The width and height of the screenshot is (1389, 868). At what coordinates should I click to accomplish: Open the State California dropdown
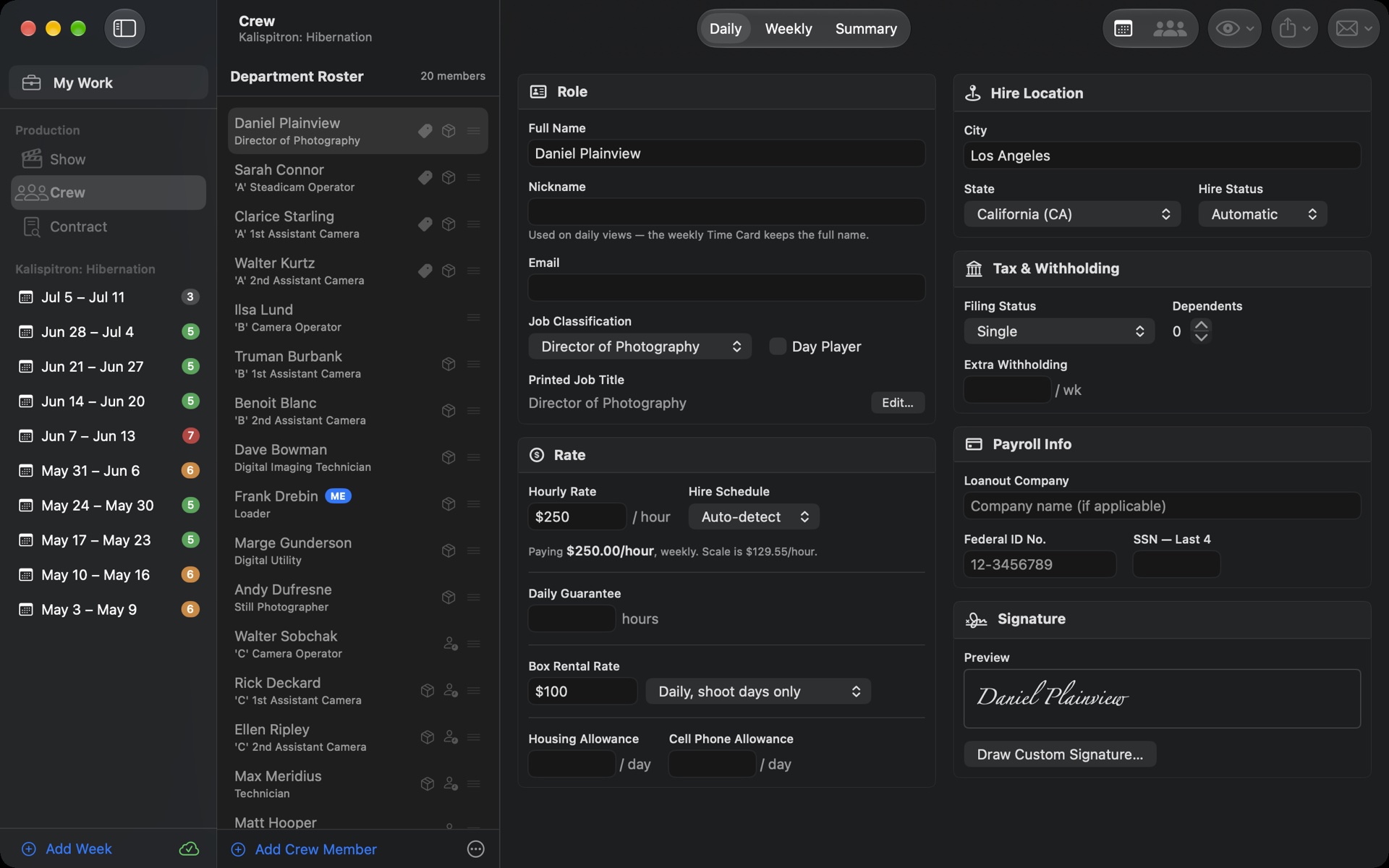click(x=1072, y=214)
